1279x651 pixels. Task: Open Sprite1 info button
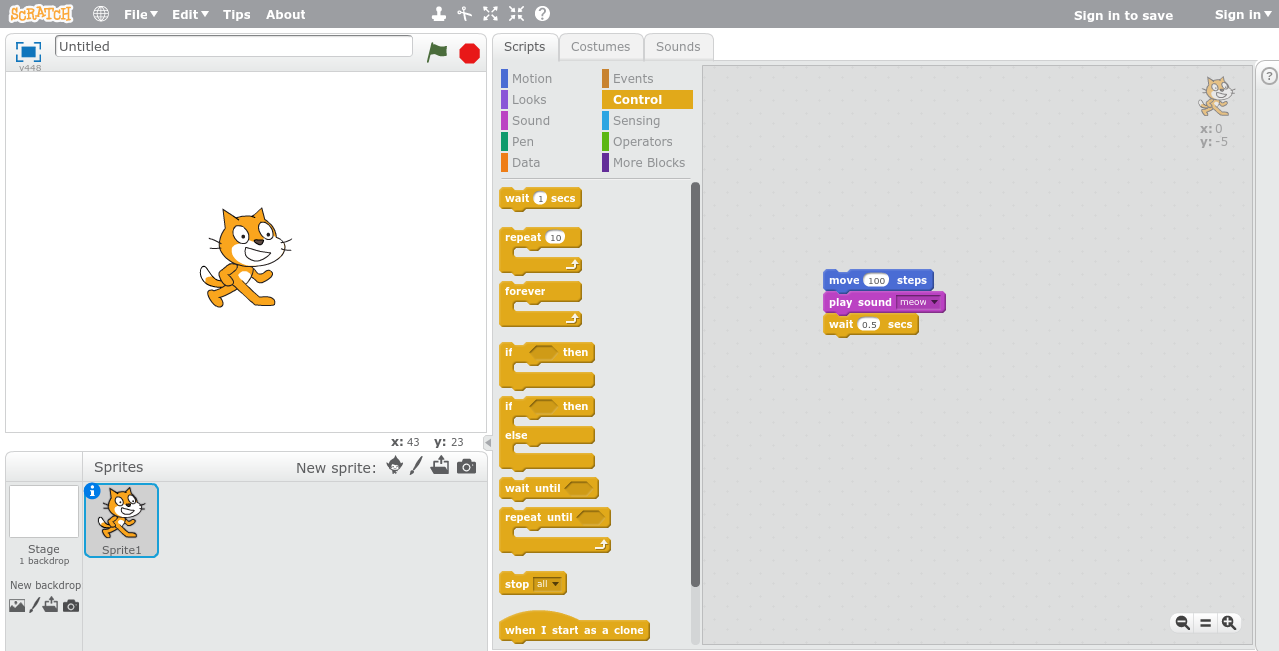coord(93,491)
